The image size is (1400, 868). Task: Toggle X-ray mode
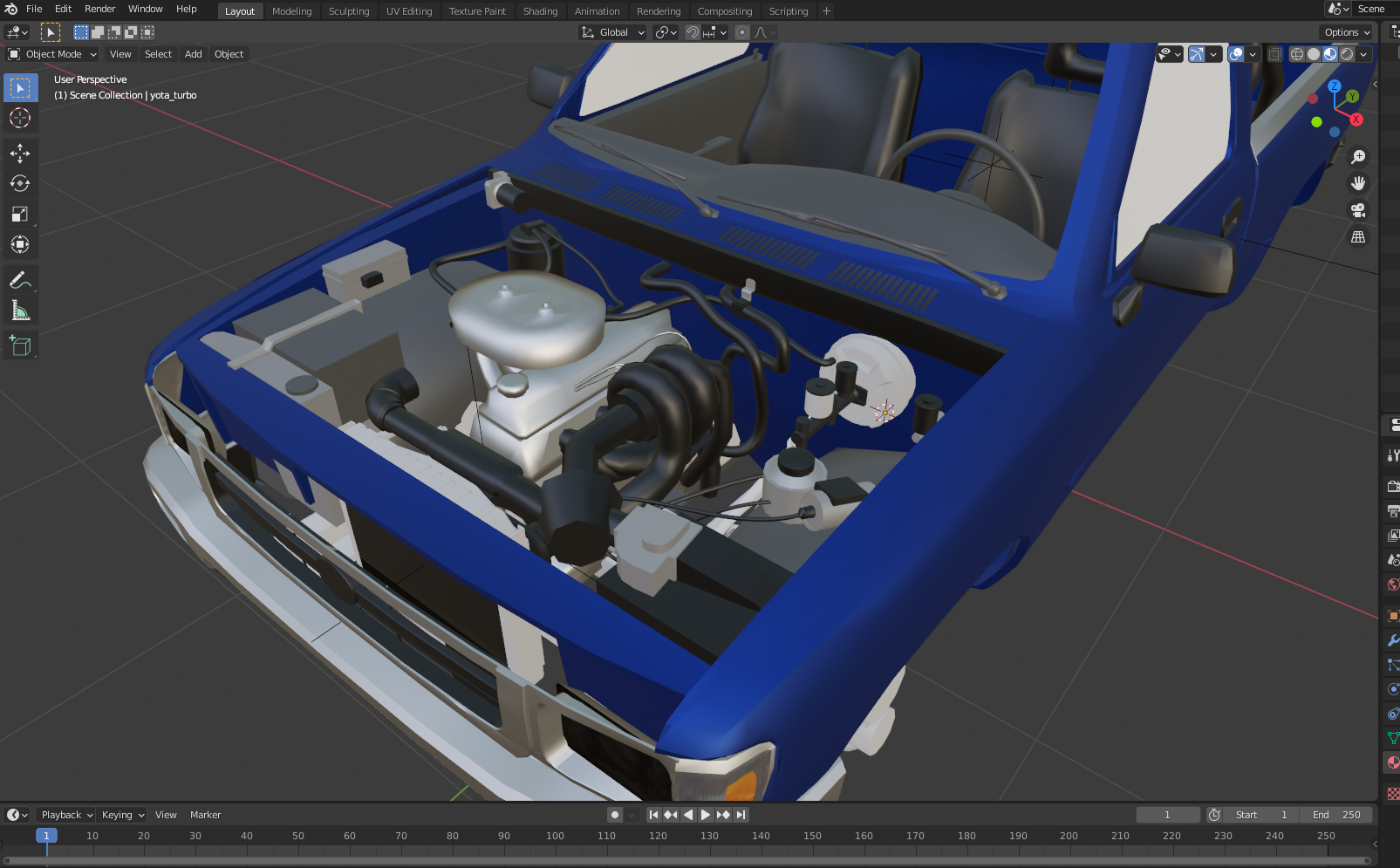pos(1274,54)
